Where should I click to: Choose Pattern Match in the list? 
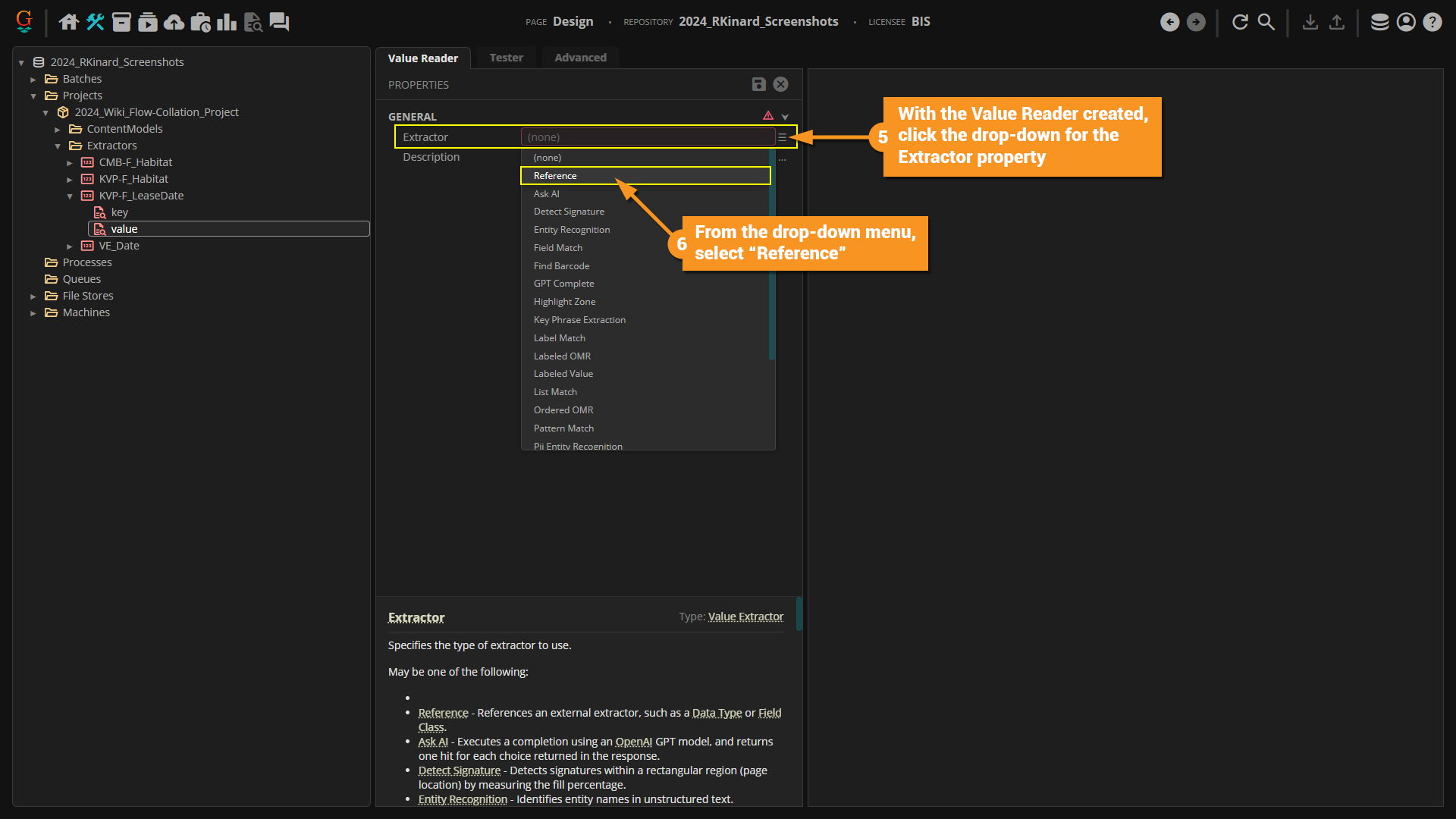pos(563,428)
